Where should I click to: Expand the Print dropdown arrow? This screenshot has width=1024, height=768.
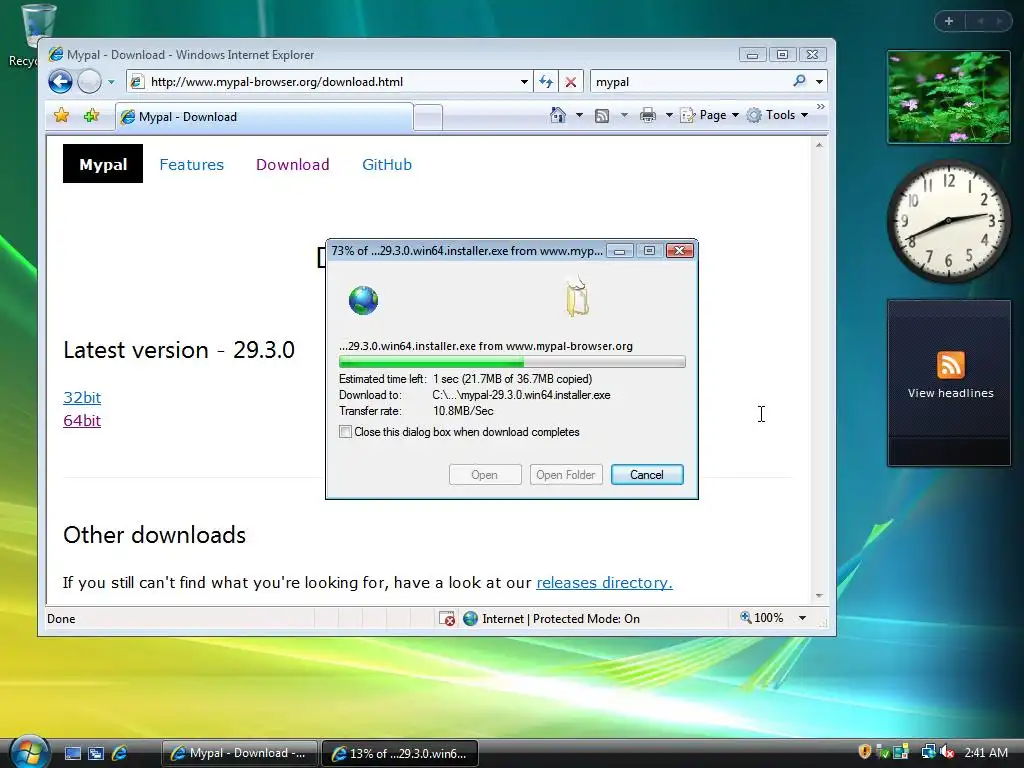[669, 116]
